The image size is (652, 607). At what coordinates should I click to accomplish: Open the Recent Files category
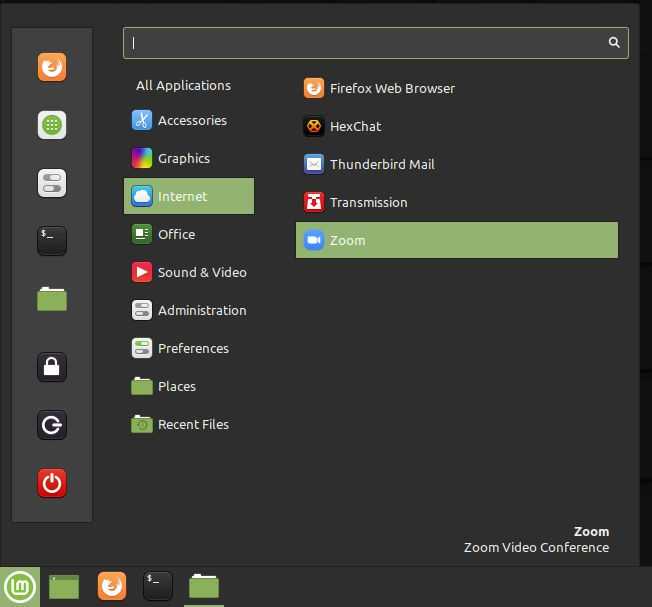(x=189, y=424)
